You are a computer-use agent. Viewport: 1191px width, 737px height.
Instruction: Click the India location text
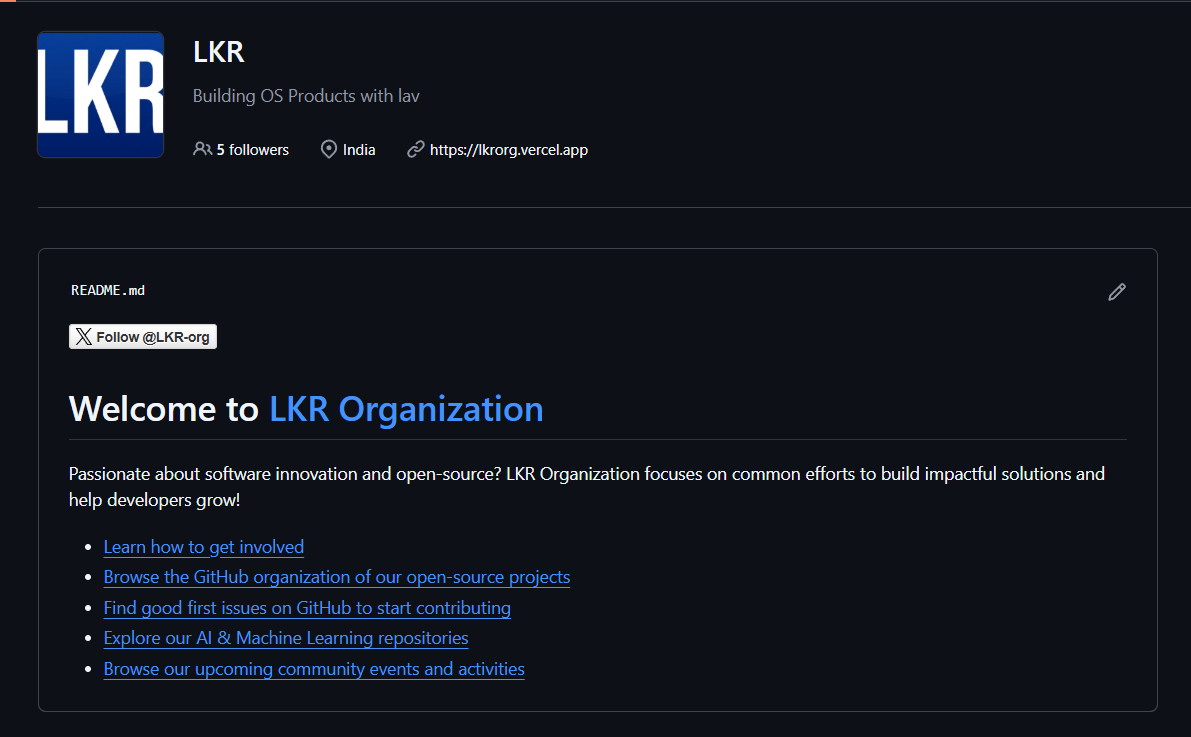[x=359, y=150]
